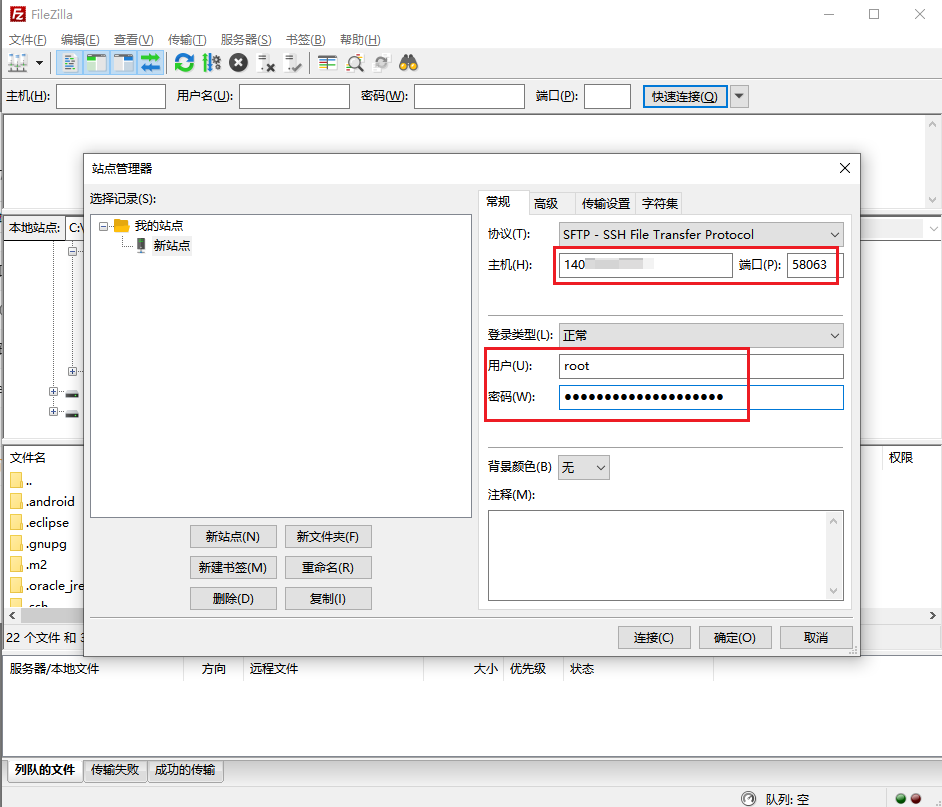
Task: Collapse 我的站点 folder in site tree
Action: (103, 226)
